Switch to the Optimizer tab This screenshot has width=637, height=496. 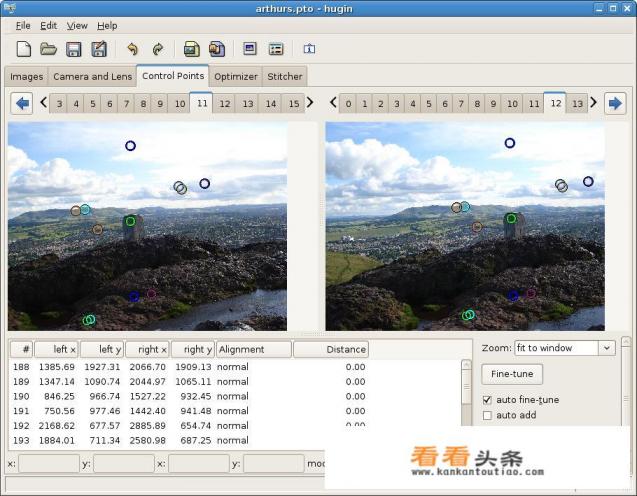(x=236, y=76)
